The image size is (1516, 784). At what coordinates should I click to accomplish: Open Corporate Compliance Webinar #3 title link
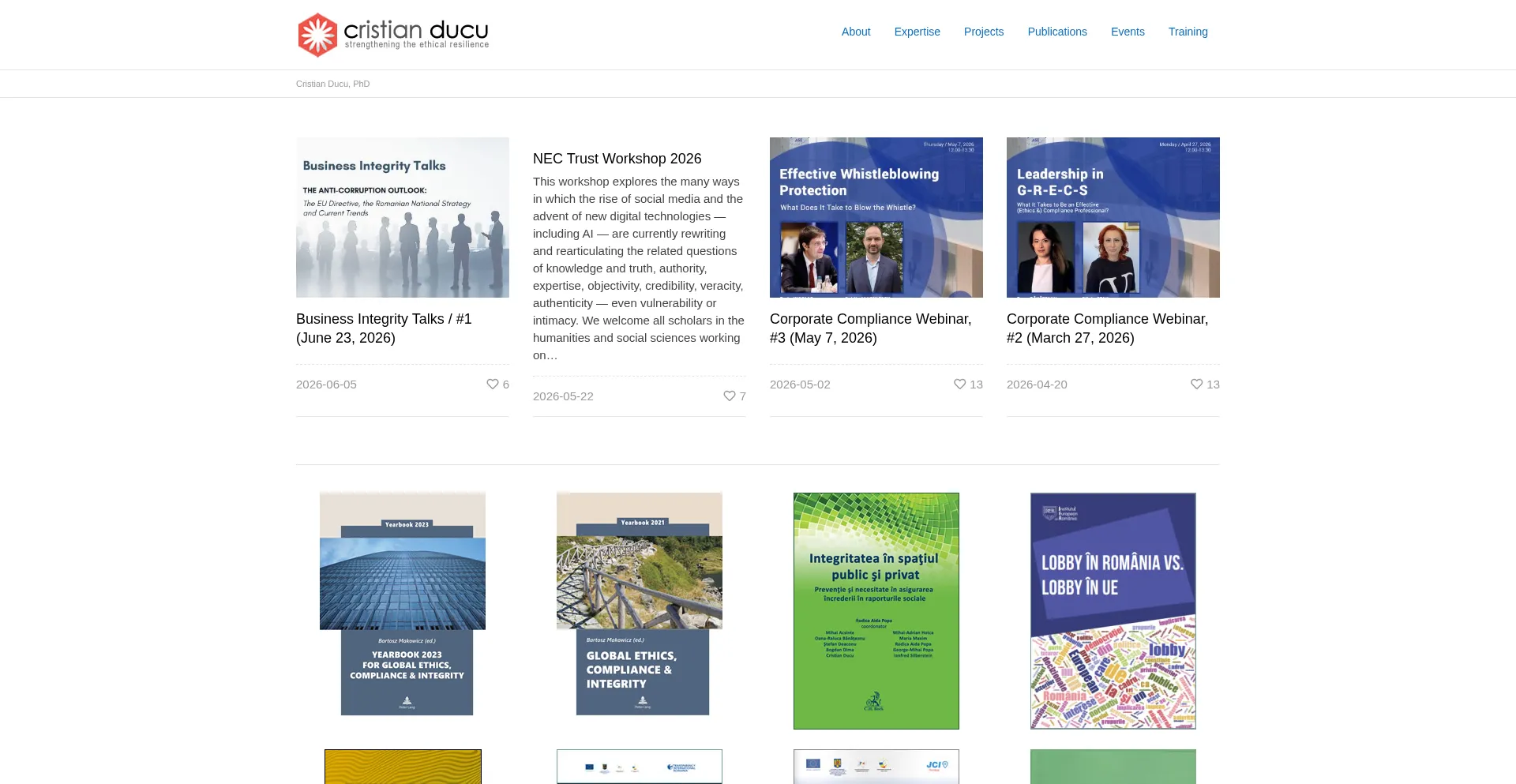[x=871, y=328]
